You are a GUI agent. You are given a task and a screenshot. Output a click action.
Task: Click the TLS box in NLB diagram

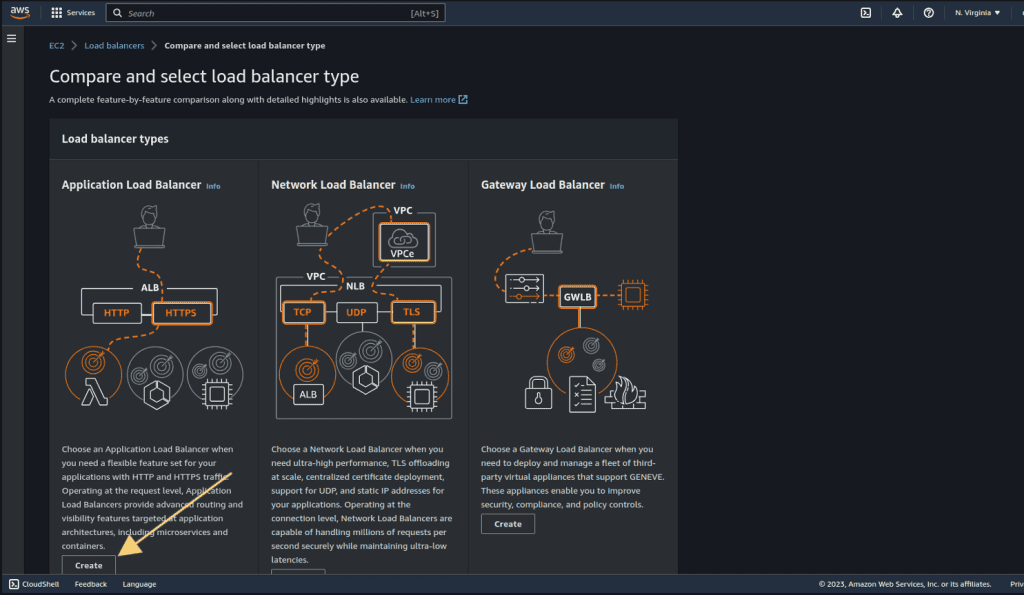coord(412,312)
